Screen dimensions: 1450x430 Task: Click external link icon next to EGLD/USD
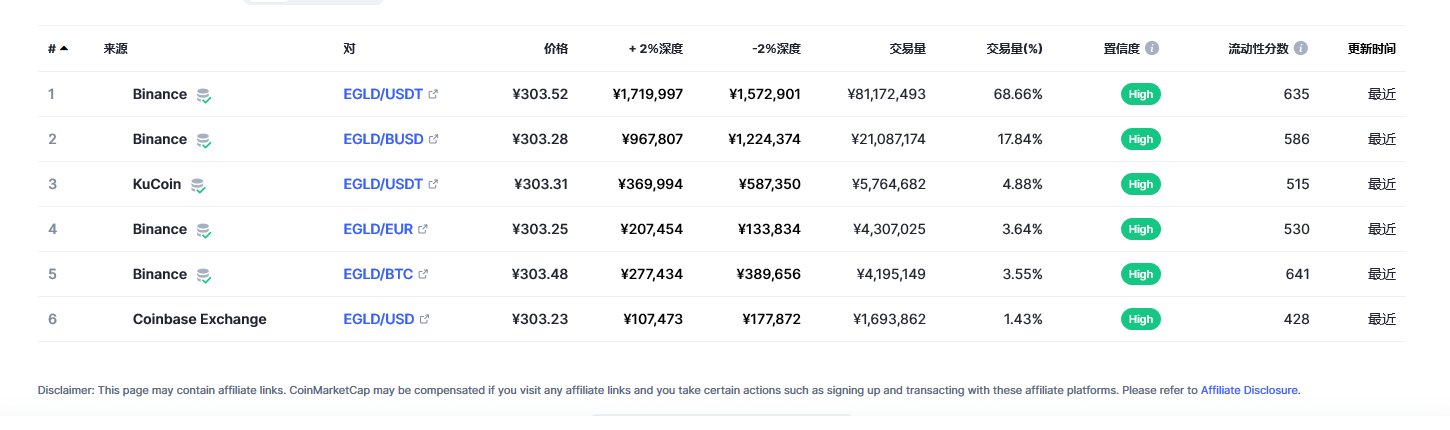[424, 319]
